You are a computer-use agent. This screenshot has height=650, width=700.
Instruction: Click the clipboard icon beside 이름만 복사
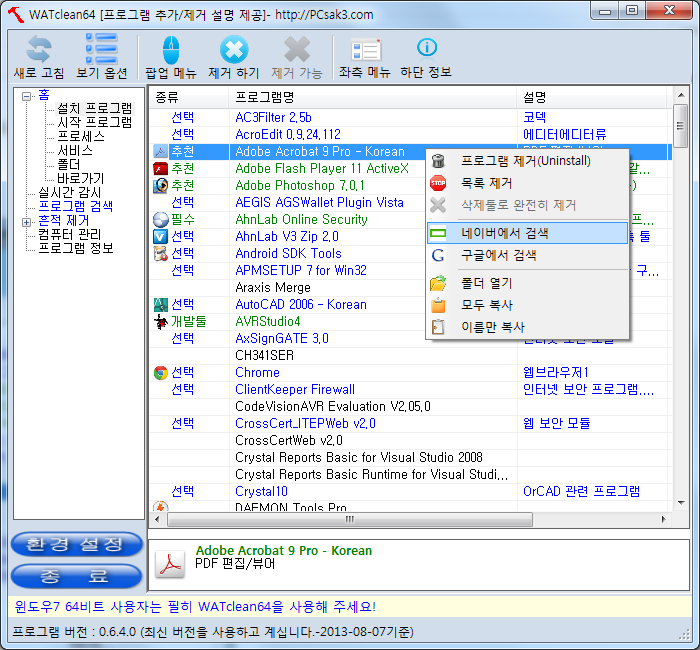[438, 327]
